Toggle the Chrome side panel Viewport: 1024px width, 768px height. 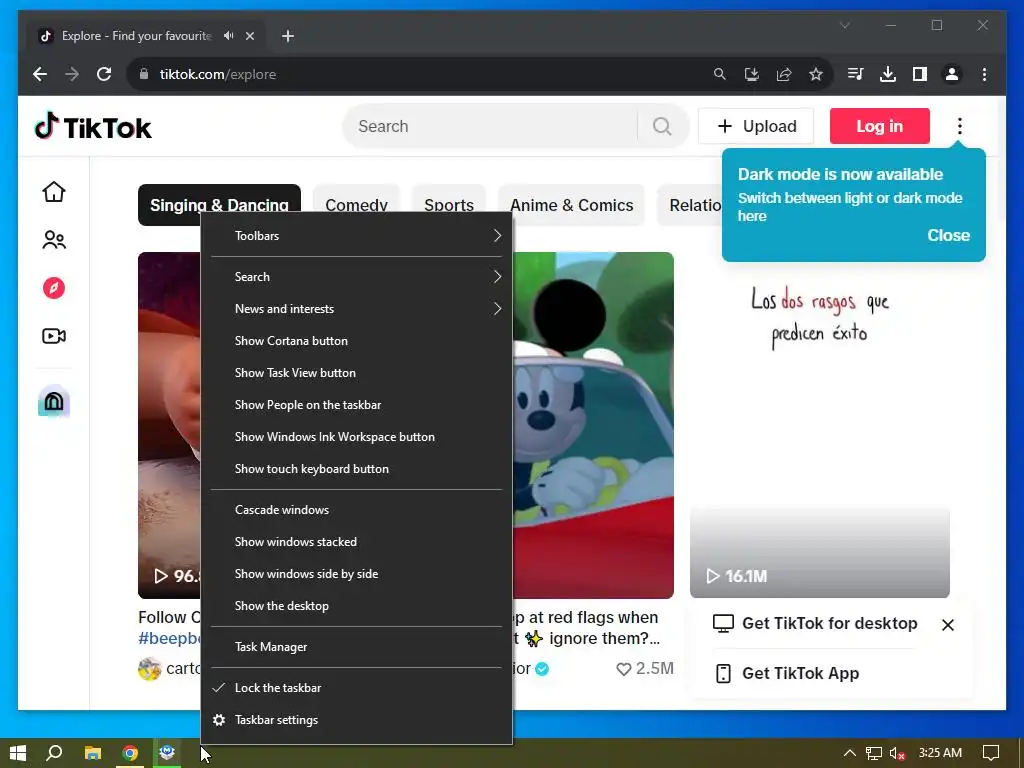tap(920, 74)
